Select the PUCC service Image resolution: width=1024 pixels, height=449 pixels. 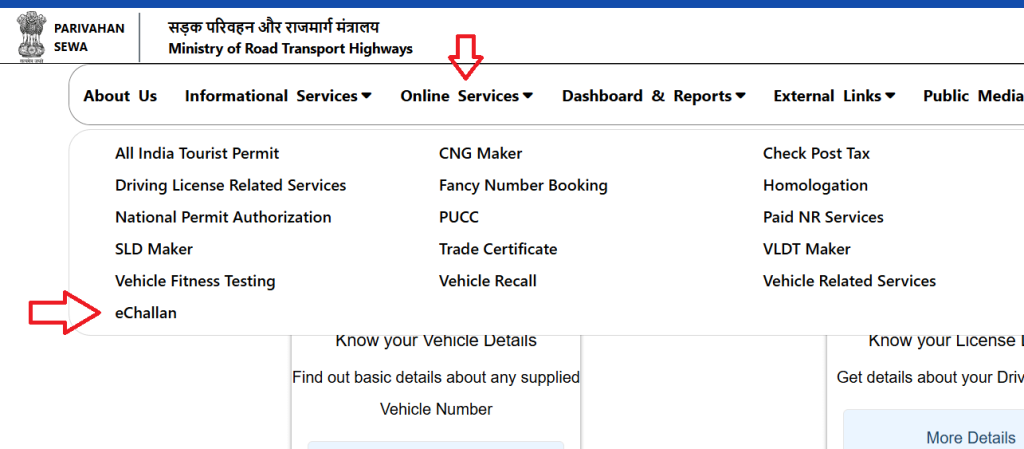(459, 217)
